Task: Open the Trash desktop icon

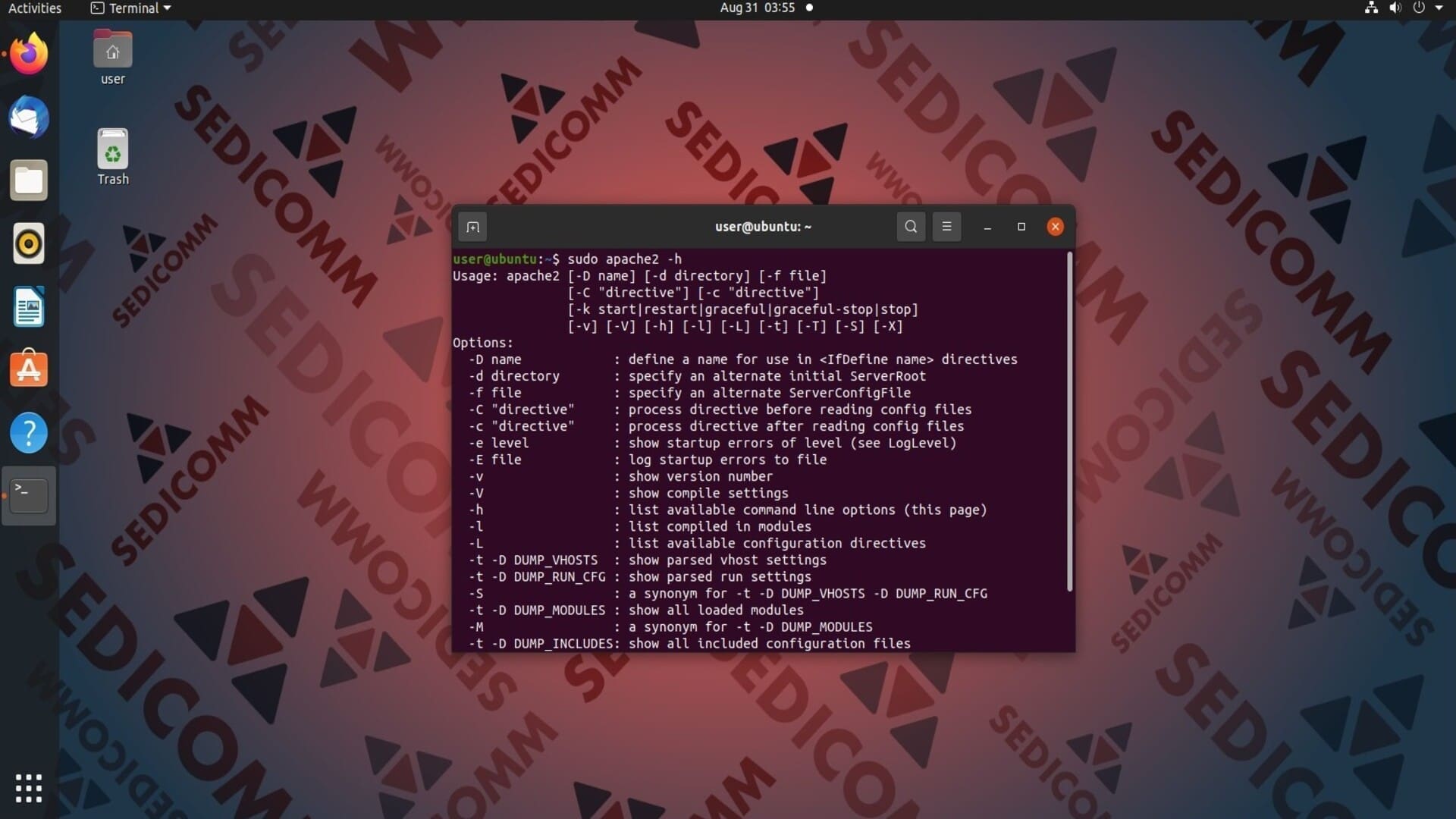Action: click(x=113, y=157)
